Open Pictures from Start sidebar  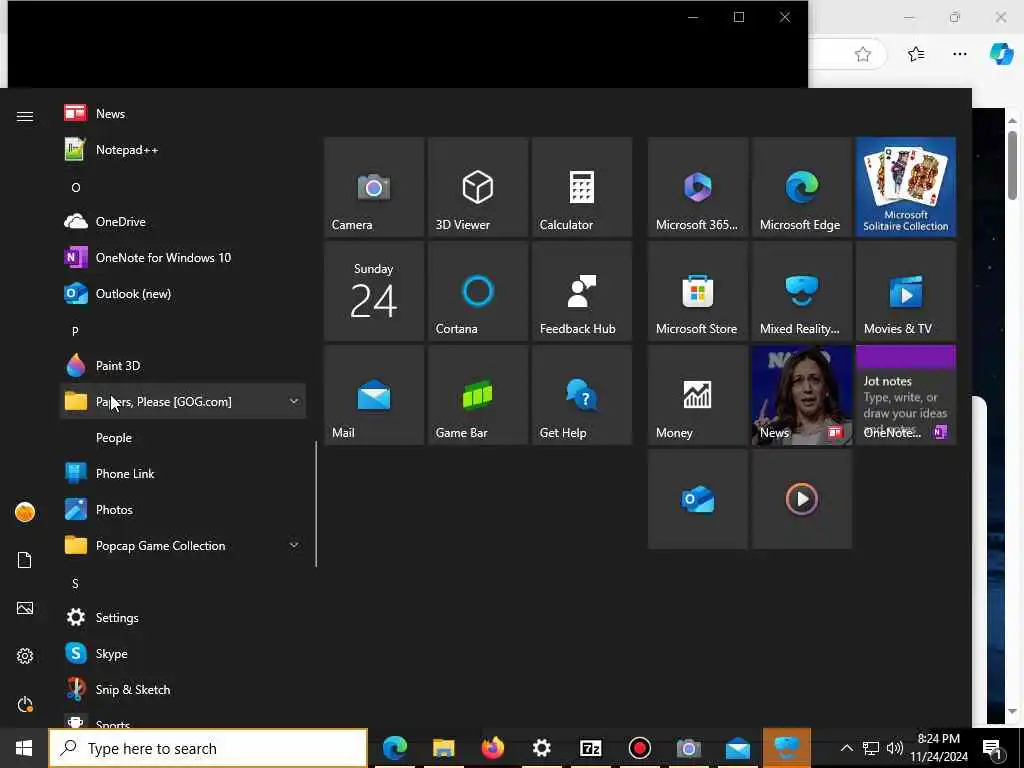point(25,608)
